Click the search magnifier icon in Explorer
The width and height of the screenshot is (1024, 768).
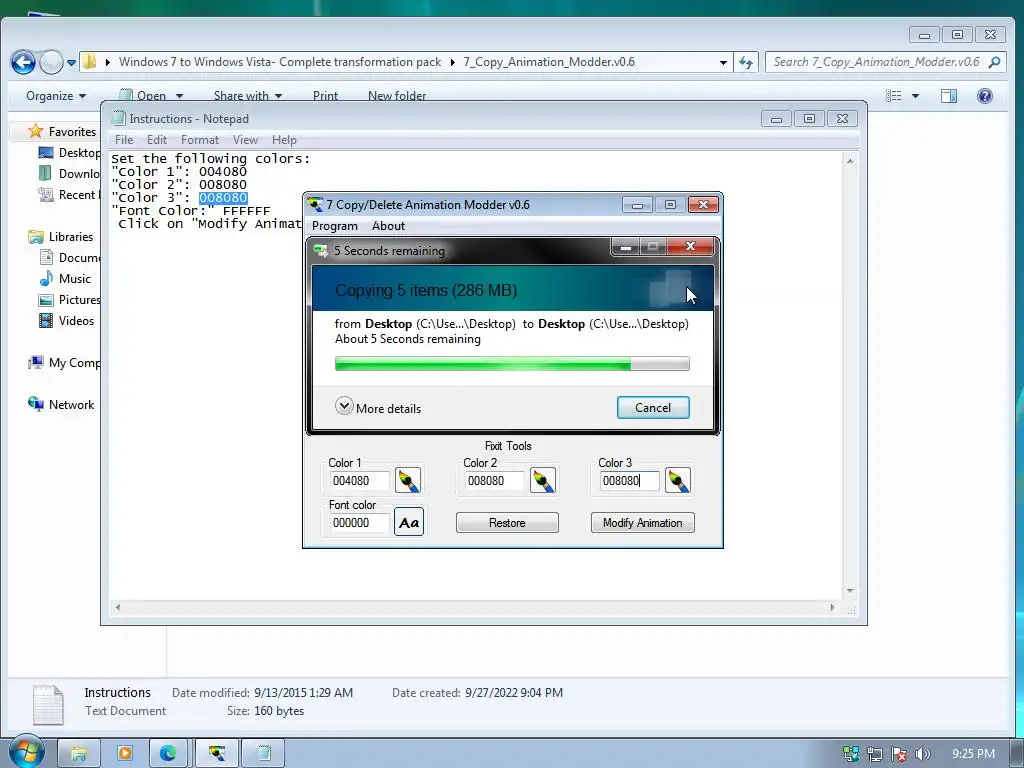click(994, 62)
